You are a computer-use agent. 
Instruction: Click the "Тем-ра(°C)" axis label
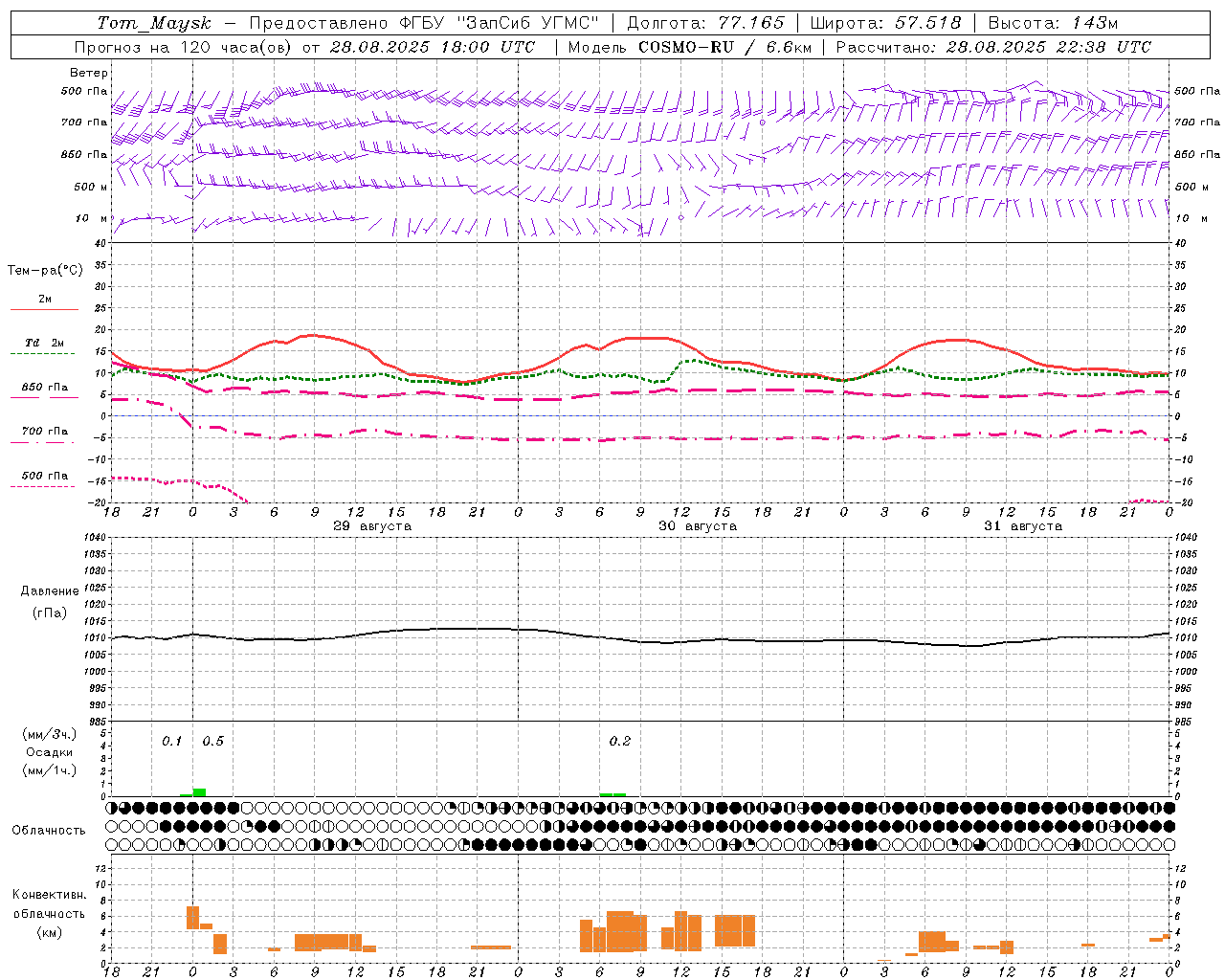point(45,271)
